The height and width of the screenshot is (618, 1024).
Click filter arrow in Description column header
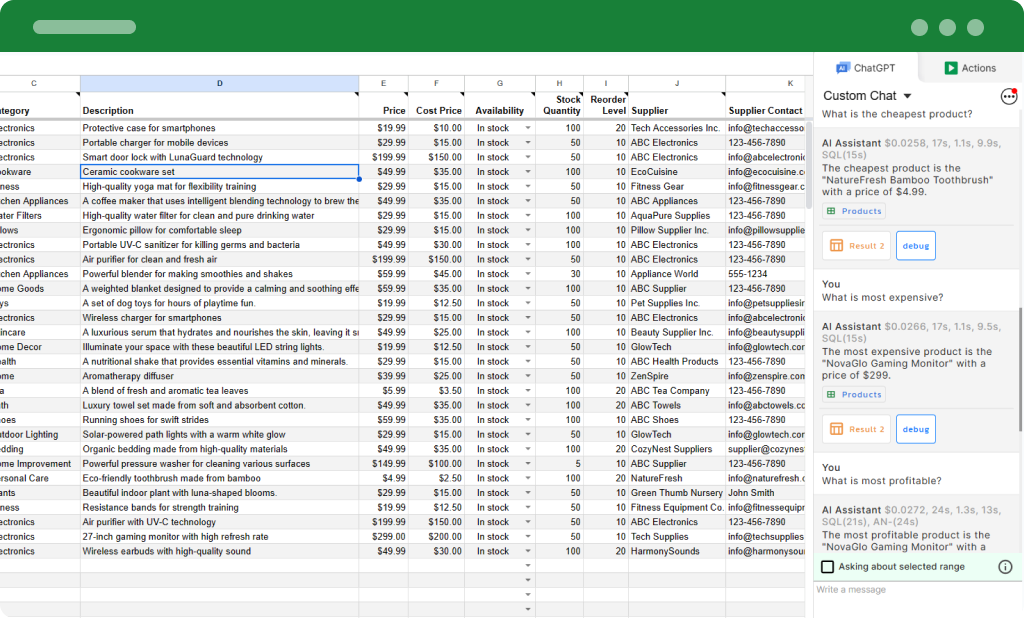pyautogui.click(x=355, y=95)
